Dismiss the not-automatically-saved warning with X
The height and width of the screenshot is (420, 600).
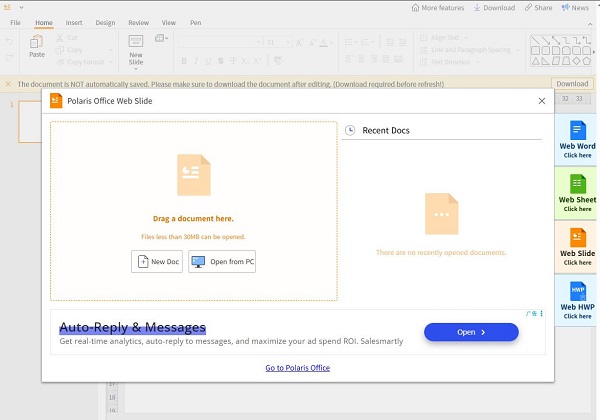click(x=8, y=84)
